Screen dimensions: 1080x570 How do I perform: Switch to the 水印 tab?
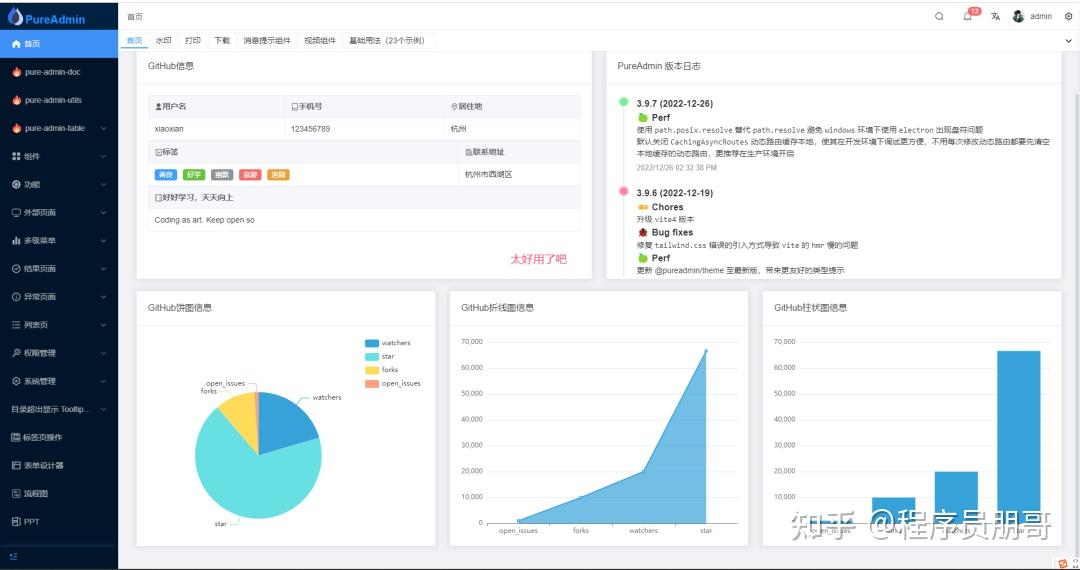point(163,41)
